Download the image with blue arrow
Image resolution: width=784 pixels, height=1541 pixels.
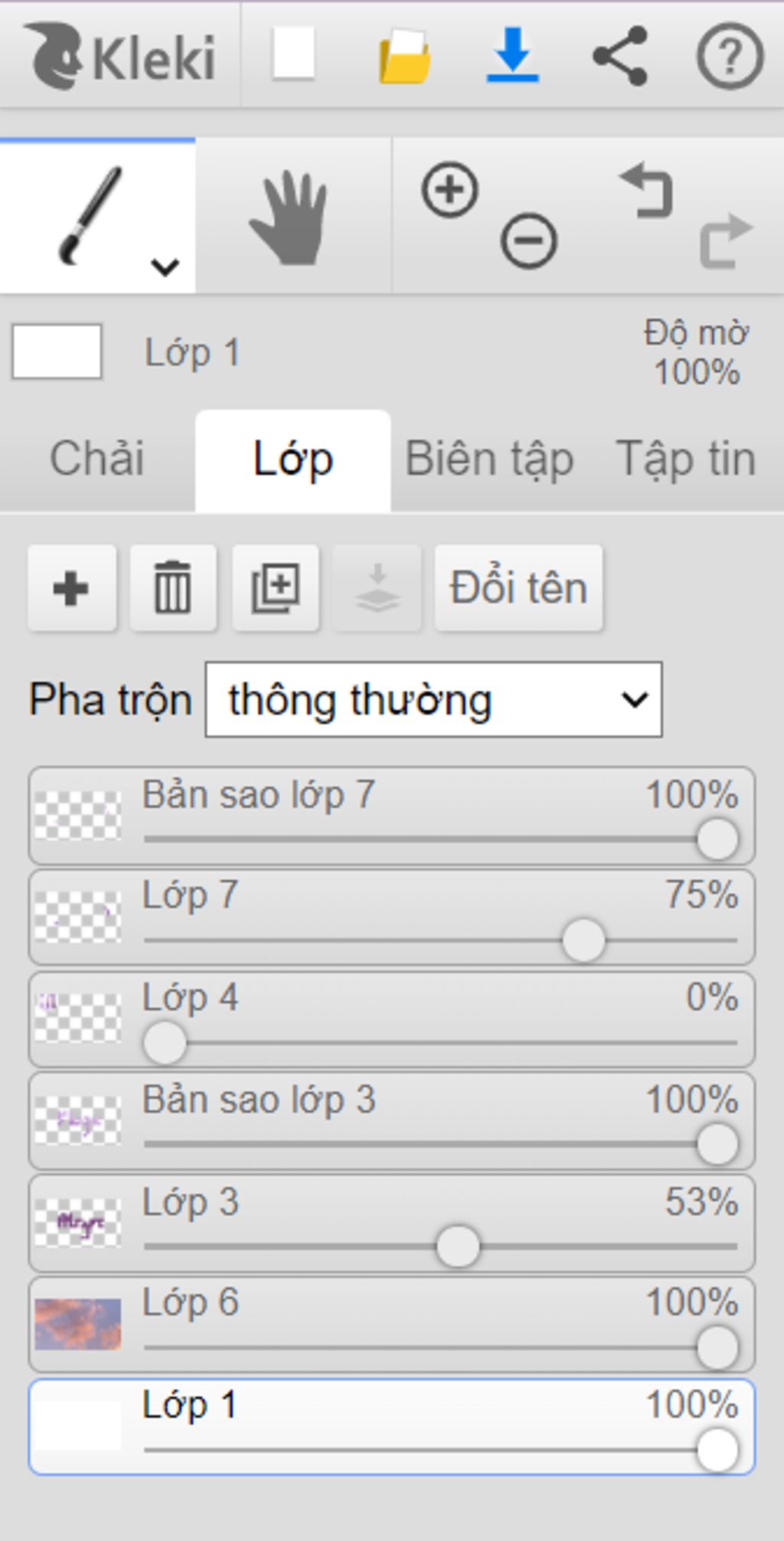(x=513, y=55)
